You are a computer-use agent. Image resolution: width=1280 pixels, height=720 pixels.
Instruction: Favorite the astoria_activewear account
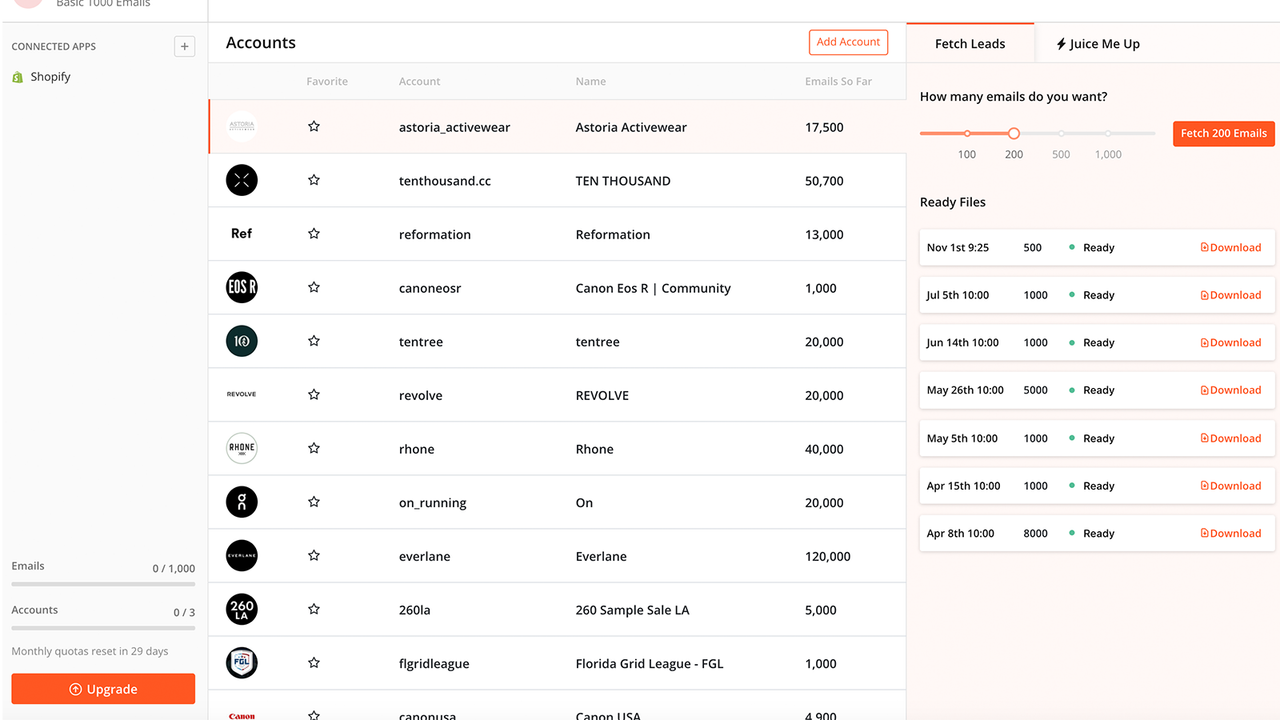point(314,127)
